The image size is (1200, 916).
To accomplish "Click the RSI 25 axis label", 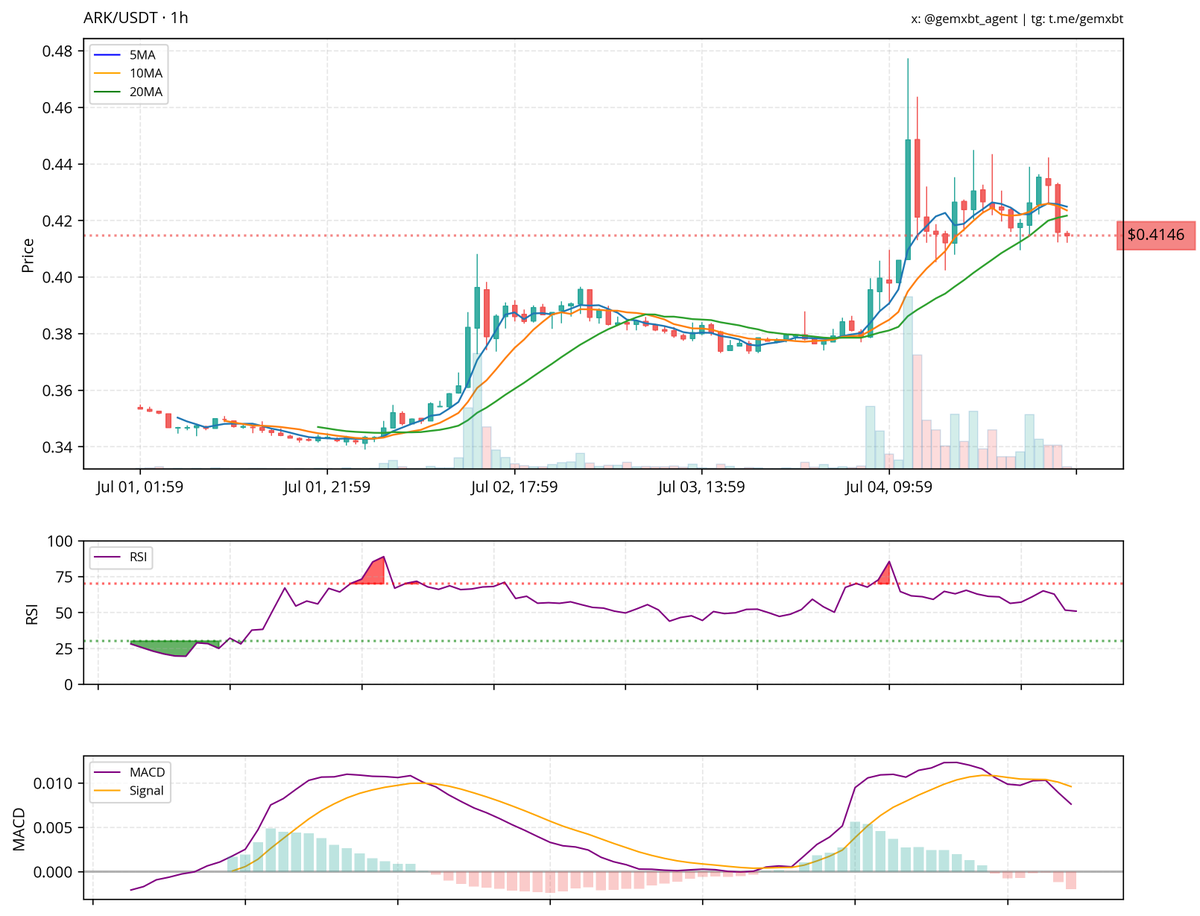I will (66, 649).
